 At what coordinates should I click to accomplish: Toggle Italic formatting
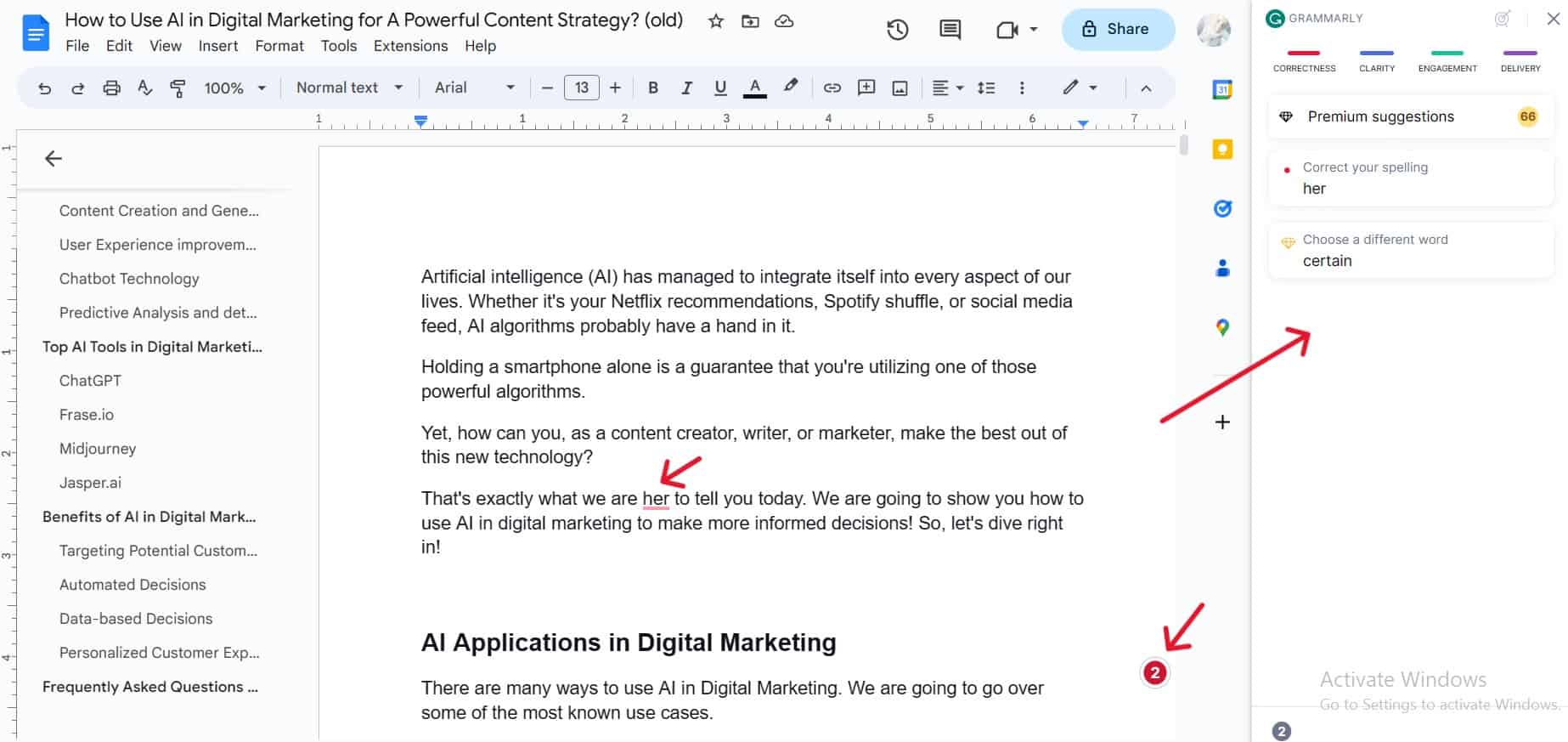click(686, 88)
